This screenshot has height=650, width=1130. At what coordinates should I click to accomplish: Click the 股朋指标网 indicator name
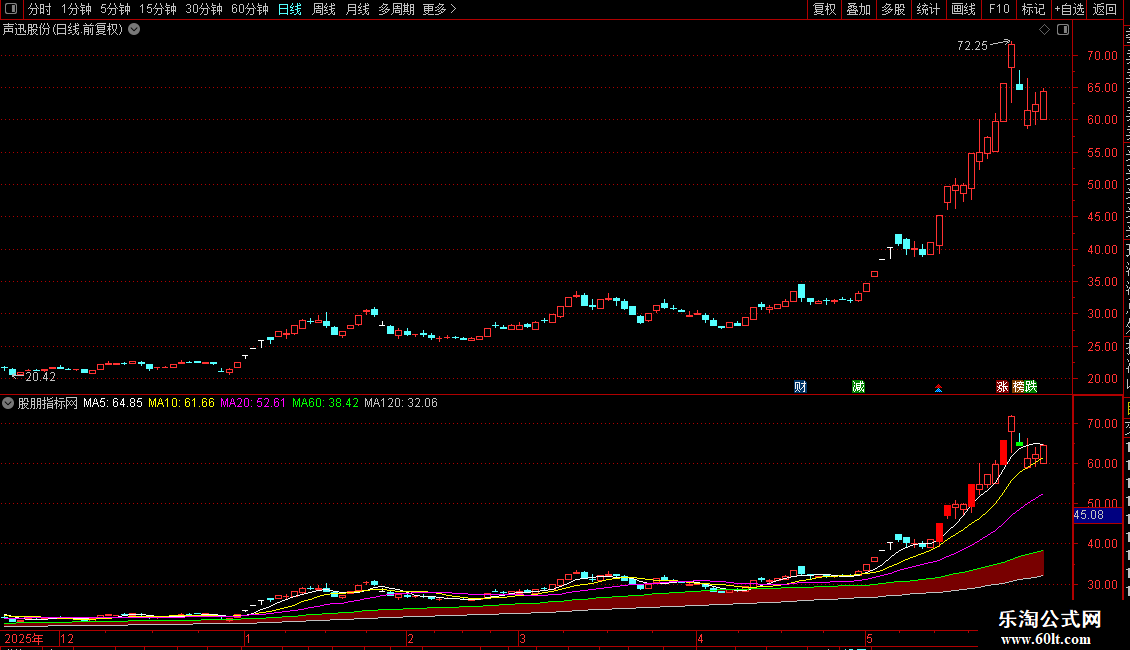48,404
